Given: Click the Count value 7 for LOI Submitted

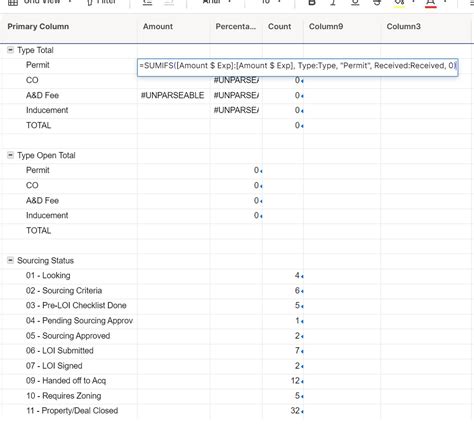Looking at the screenshot, I should click(x=297, y=351).
